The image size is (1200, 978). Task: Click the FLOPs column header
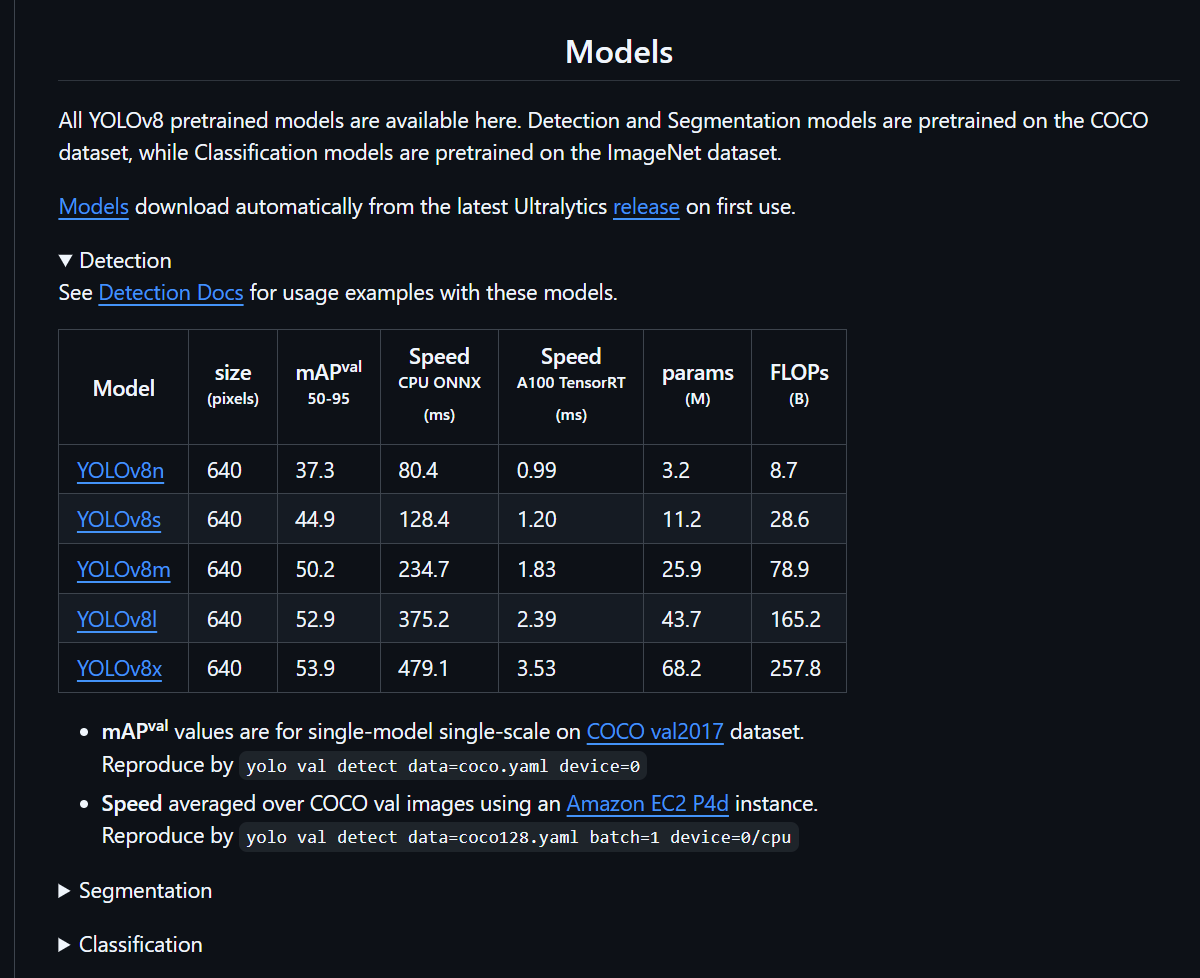(799, 386)
